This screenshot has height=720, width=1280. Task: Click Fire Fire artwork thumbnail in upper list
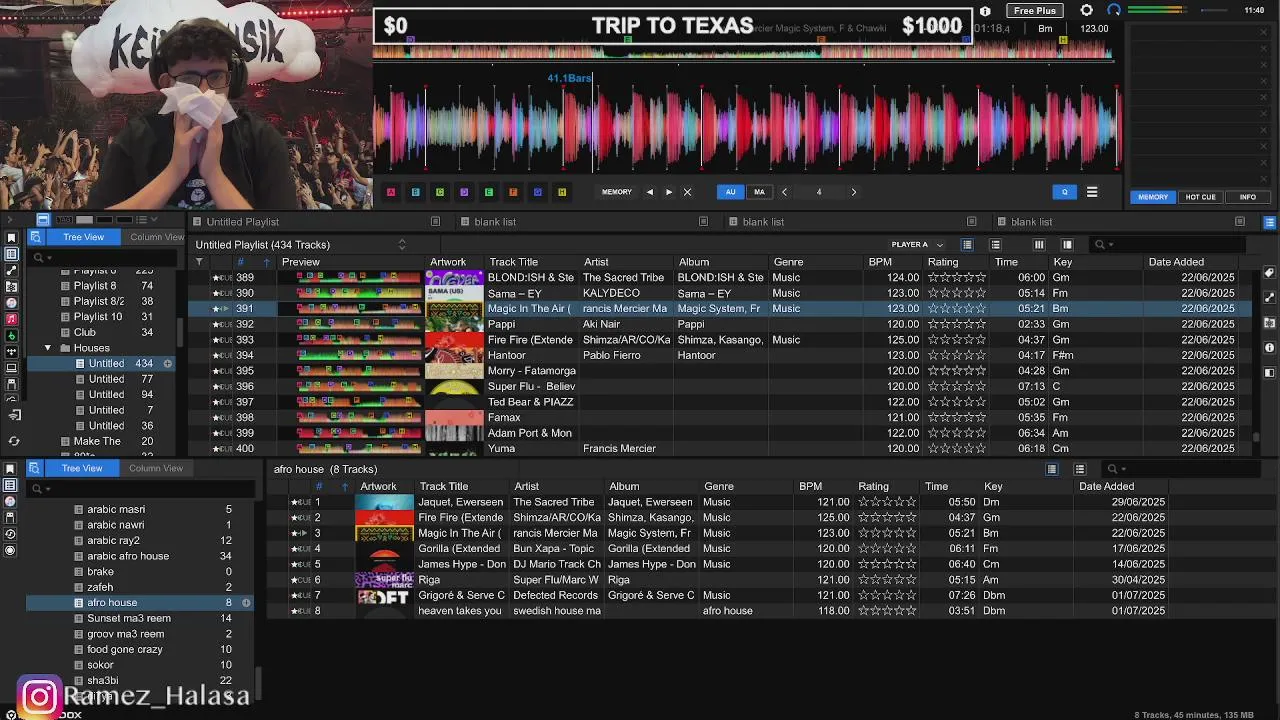tap(454, 340)
